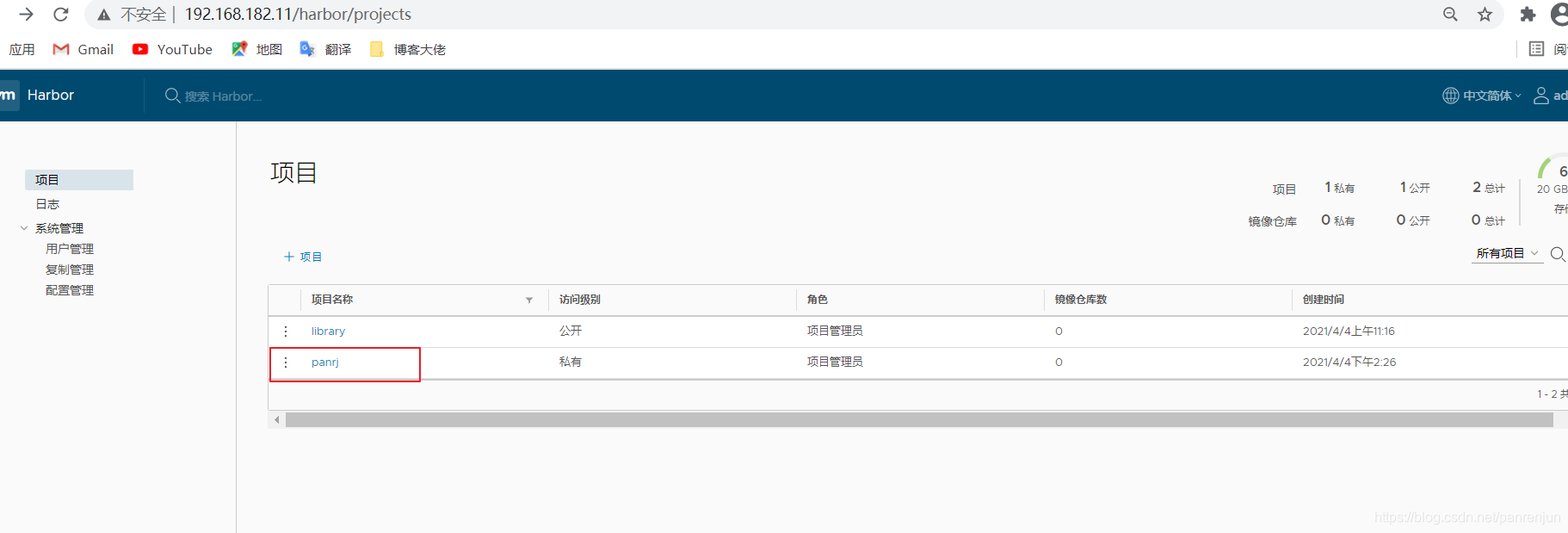Select 项目 in the sidebar
This screenshot has width=1568, height=533.
[79, 179]
